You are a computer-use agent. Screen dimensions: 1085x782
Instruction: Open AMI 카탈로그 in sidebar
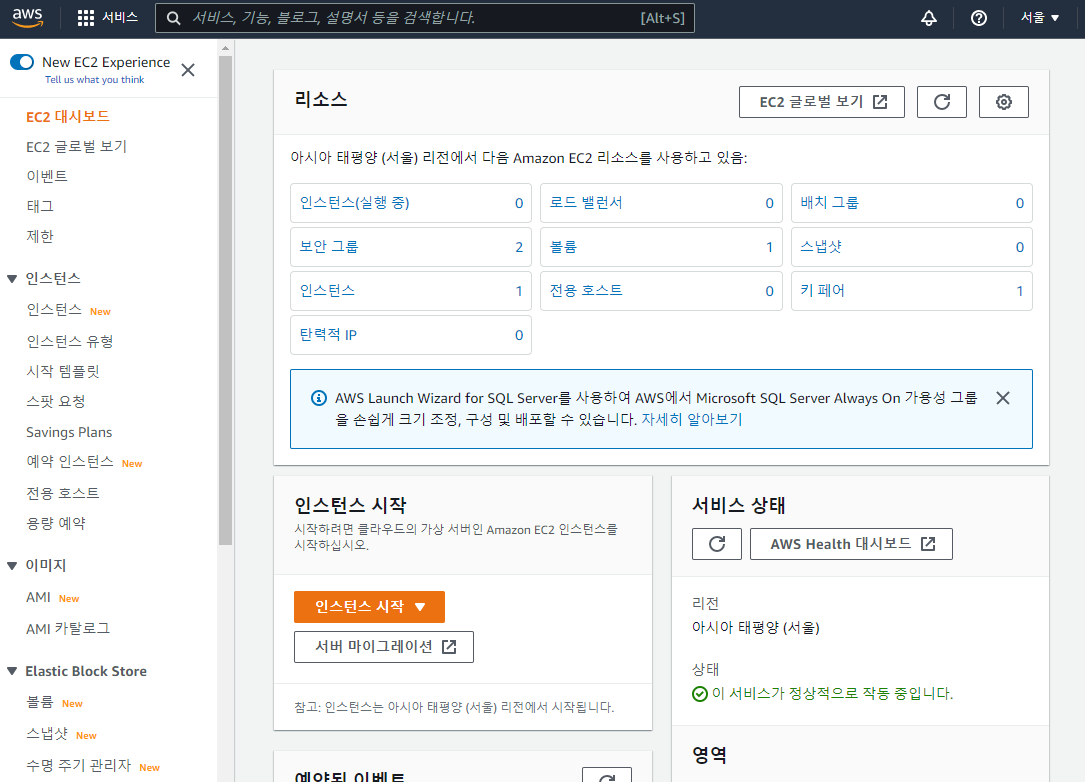(68, 628)
